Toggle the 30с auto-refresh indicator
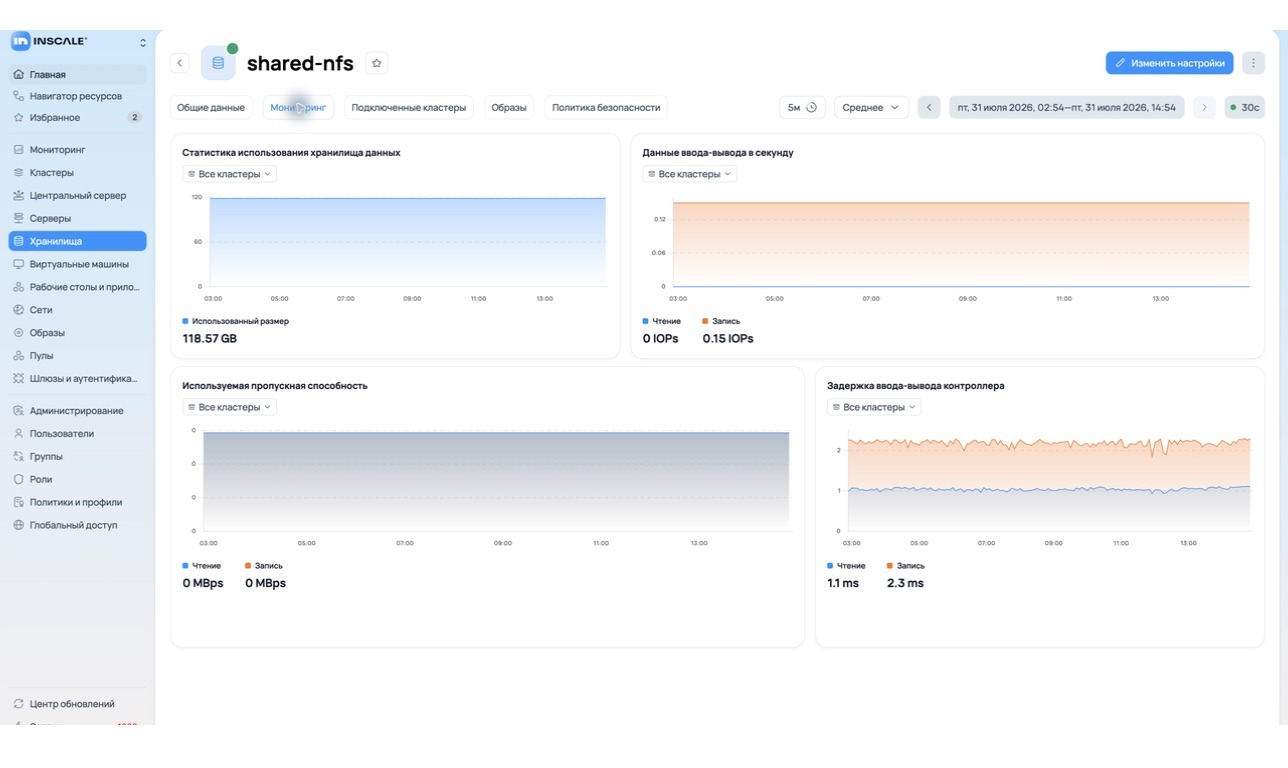 click(x=1245, y=107)
